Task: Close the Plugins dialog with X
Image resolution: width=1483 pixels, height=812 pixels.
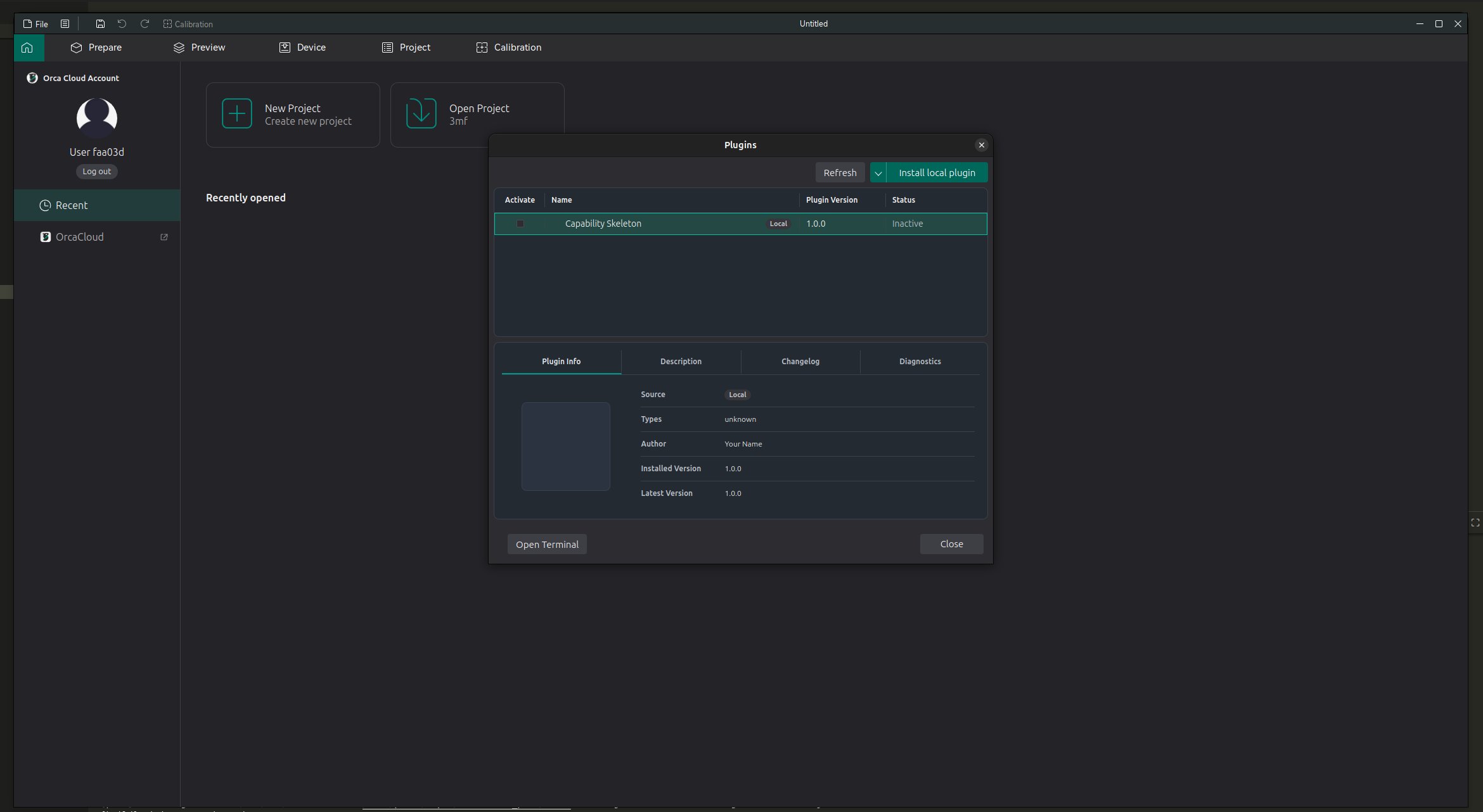Action: click(x=982, y=145)
